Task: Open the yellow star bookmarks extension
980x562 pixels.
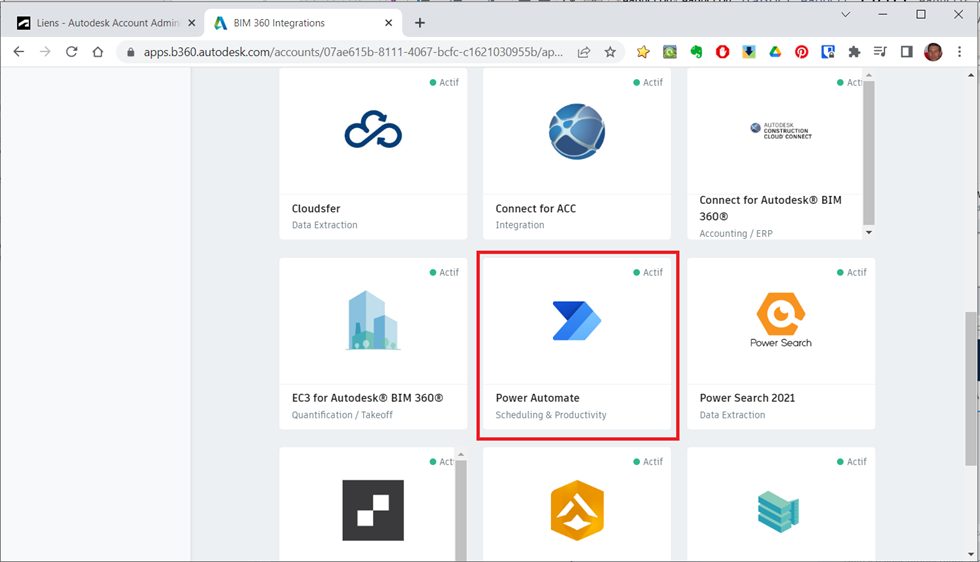Action: (x=642, y=53)
